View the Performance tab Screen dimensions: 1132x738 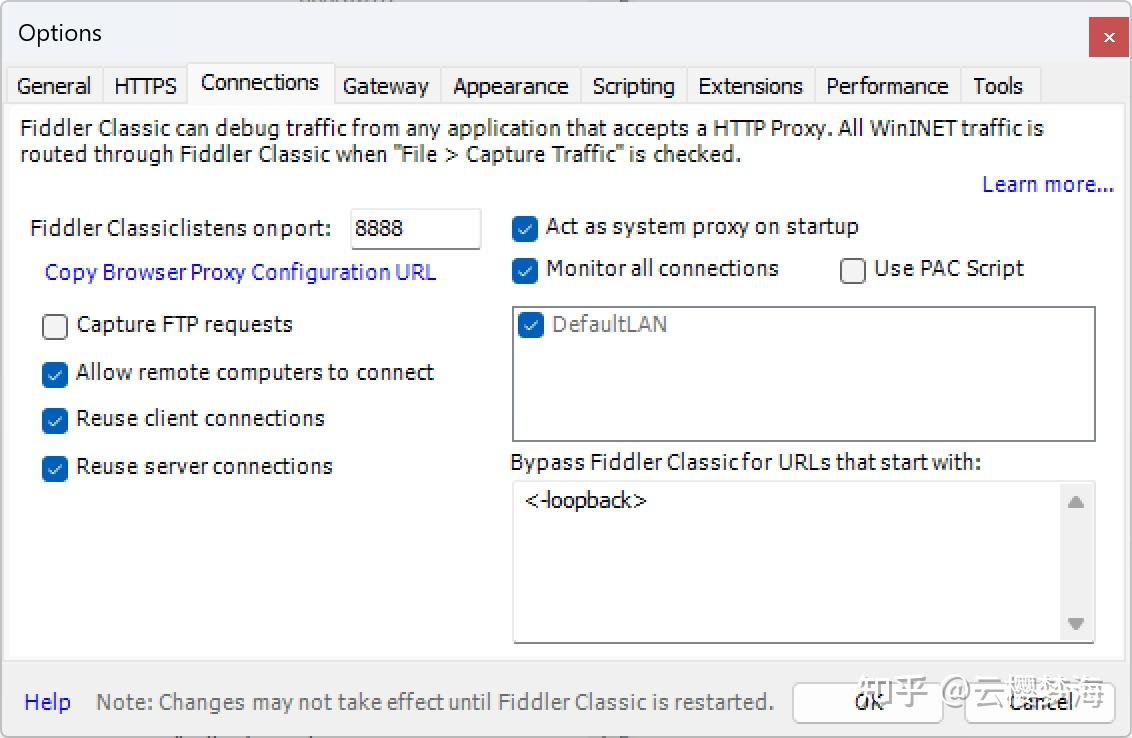(887, 86)
